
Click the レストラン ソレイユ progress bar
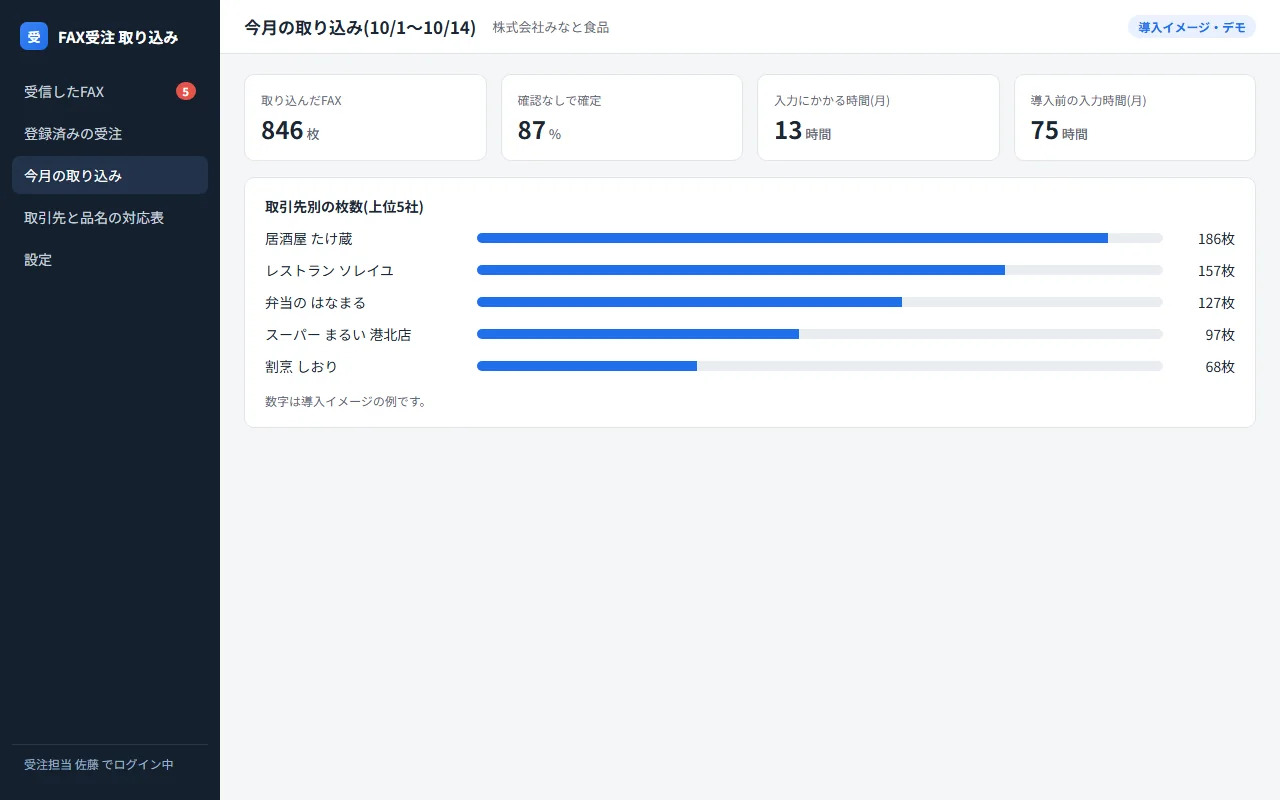click(x=820, y=270)
